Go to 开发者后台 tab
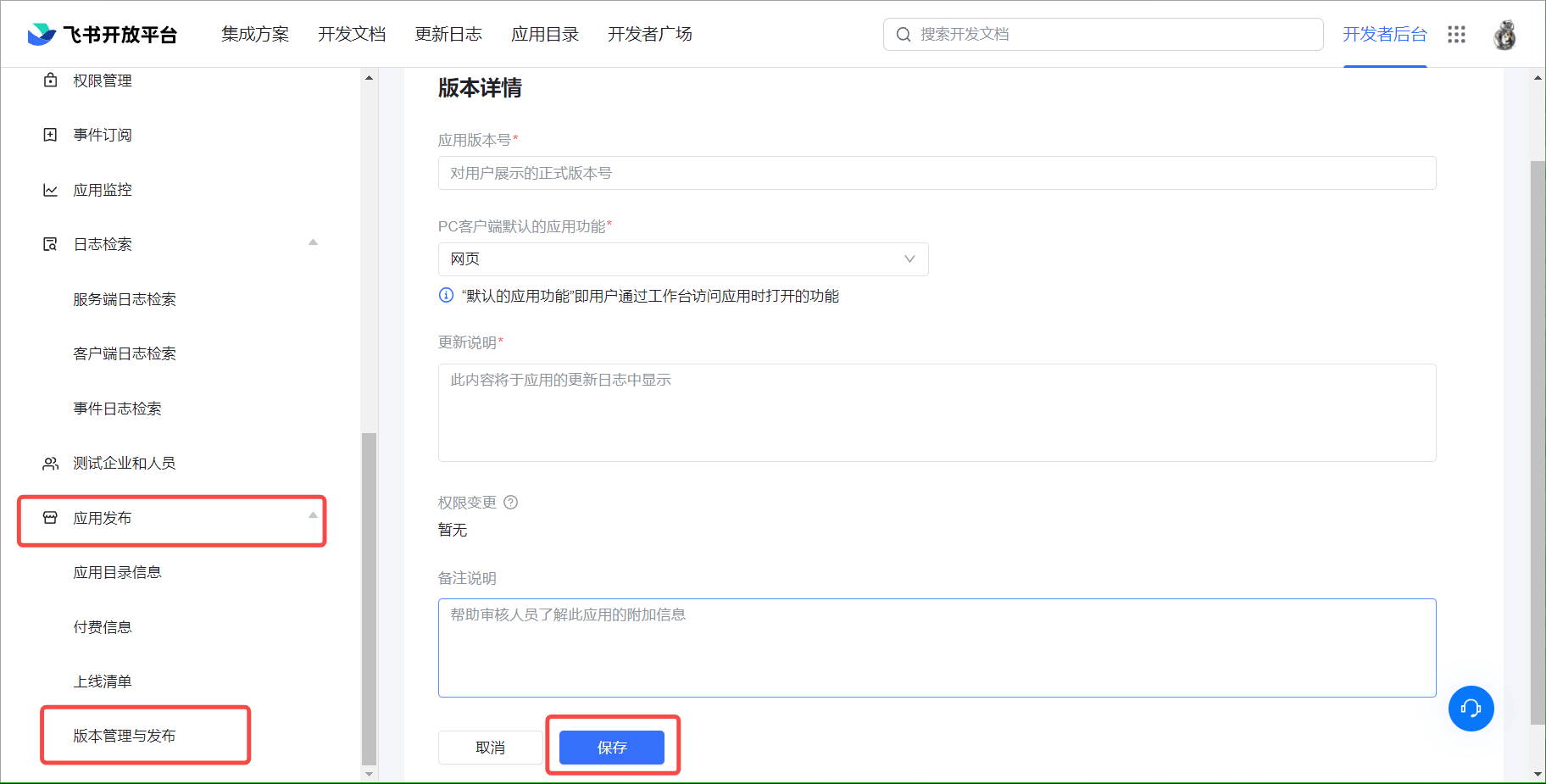This screenshot has height=784, width=1546. (x=1384, y=34)
